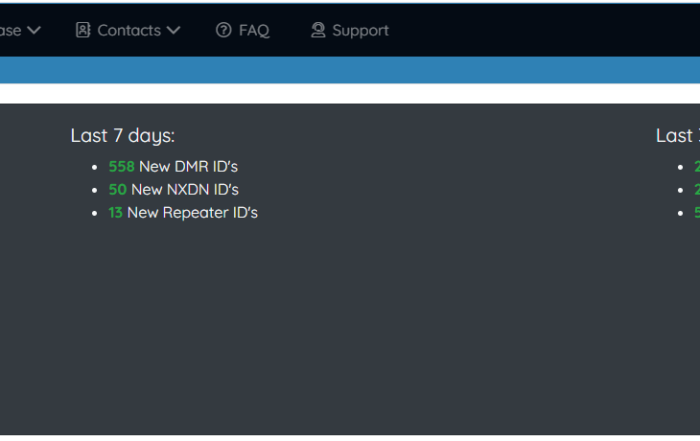Screen dimensions: 700x441
Task: Select the 'Last 7 days:' heading
Action: click(x=123, y=136)
